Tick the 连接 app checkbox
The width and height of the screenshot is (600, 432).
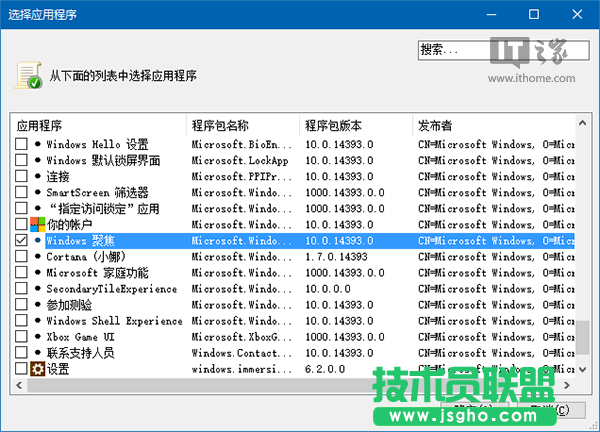tap(21, 177)
